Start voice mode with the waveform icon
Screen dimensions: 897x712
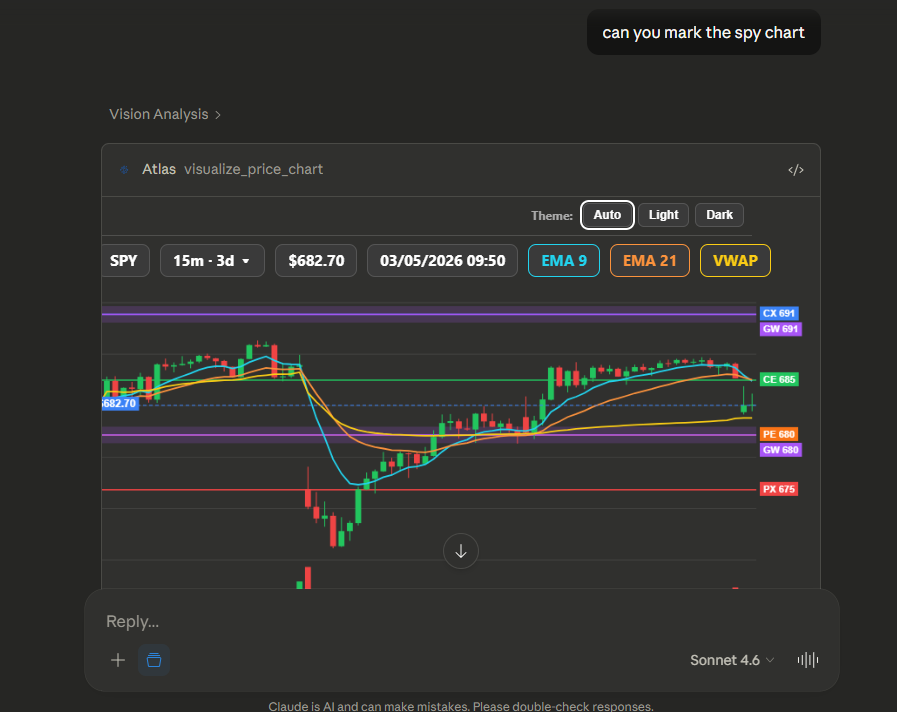point(808,660)
